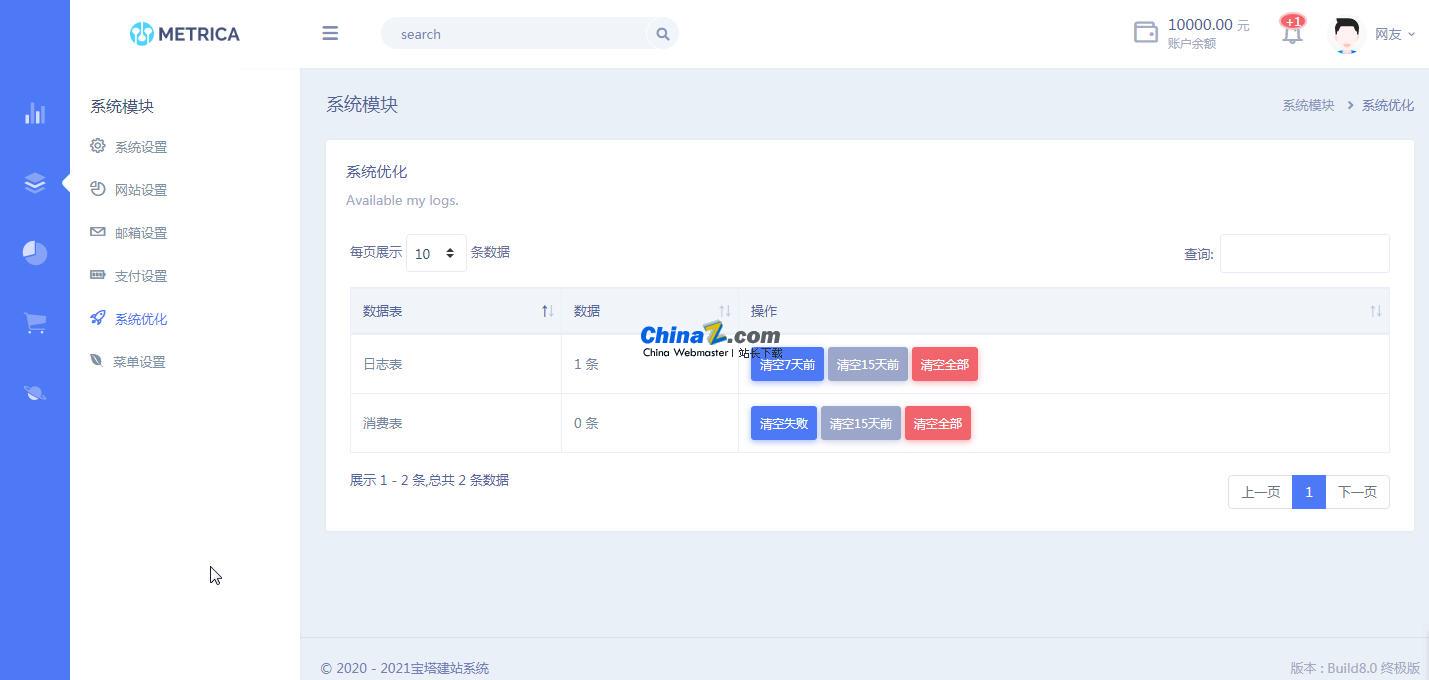Open the notifications bell with +1 badge
This screenshot has width=1429, height=680.
coord(1292,33)
